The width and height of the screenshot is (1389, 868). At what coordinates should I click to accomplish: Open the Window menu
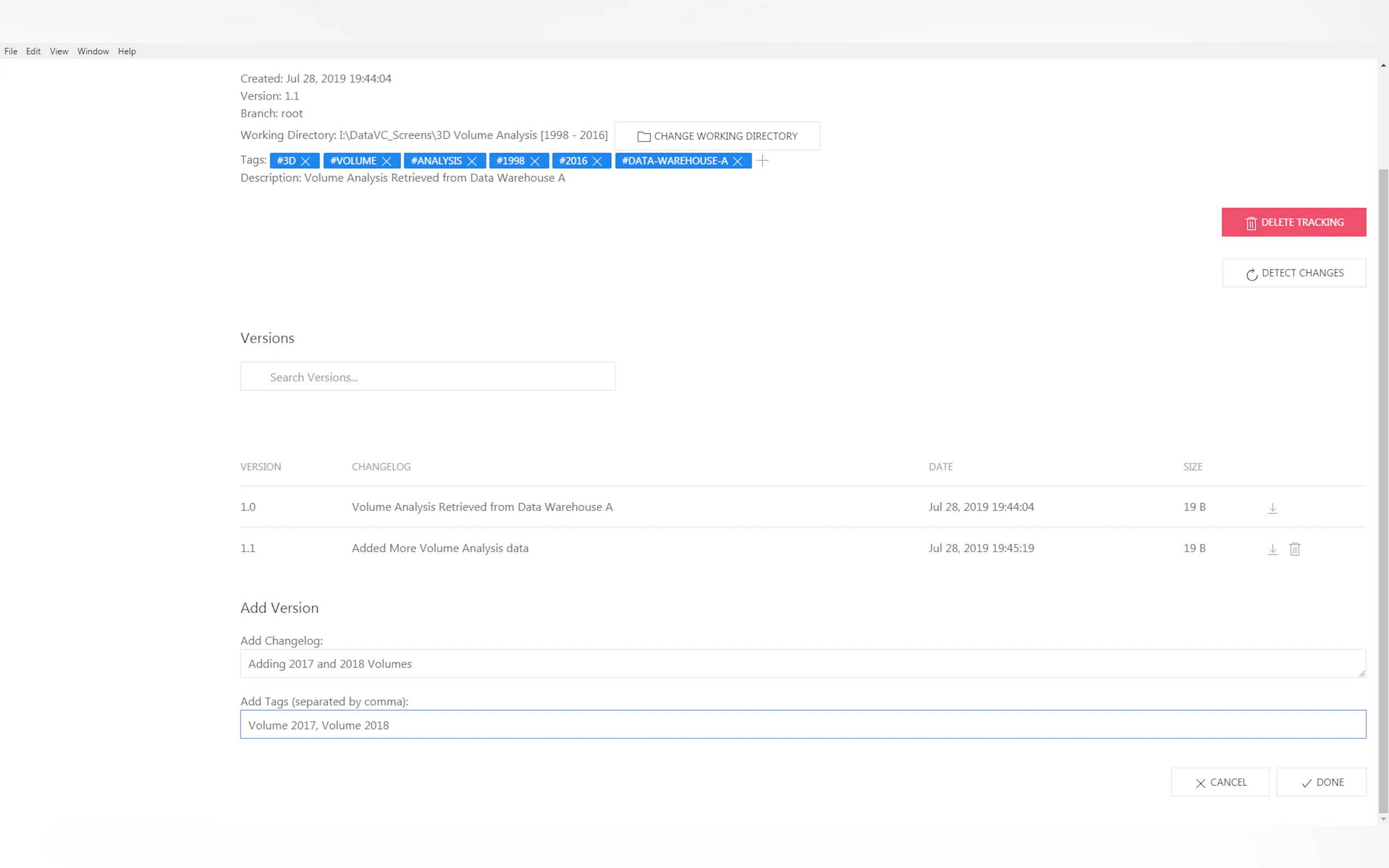tap(93, 51)
